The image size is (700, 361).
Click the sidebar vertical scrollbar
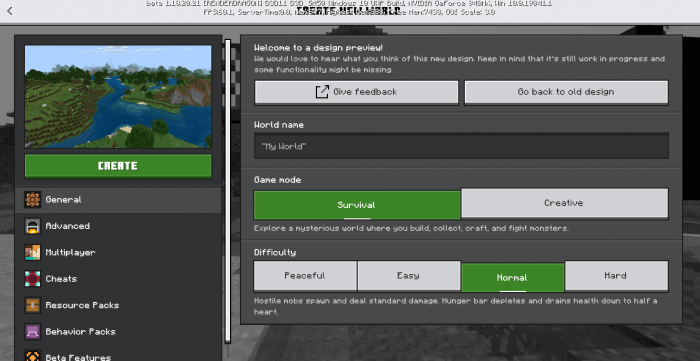click(228, 191)
